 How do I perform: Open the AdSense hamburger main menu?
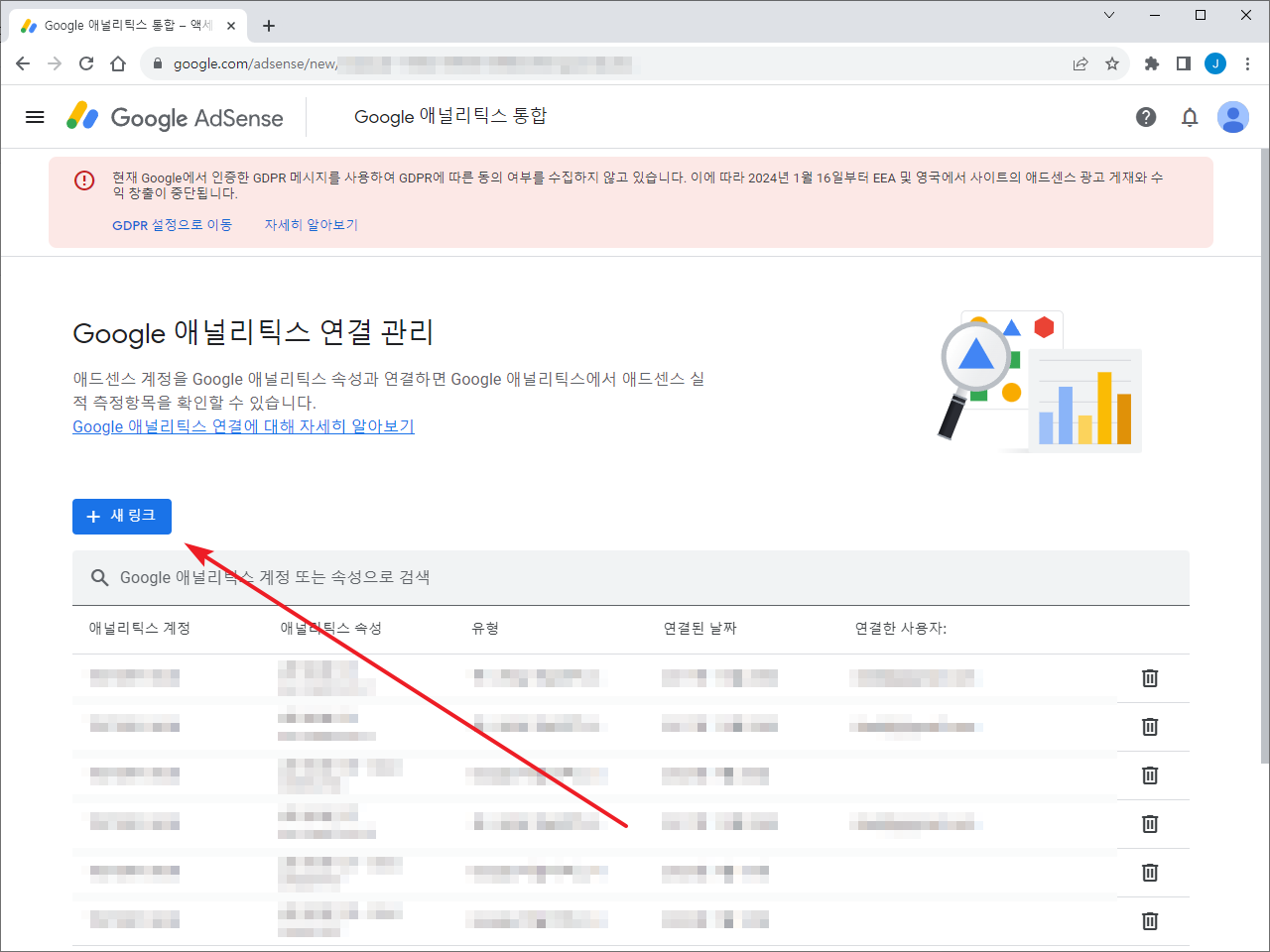coord(35,117)
